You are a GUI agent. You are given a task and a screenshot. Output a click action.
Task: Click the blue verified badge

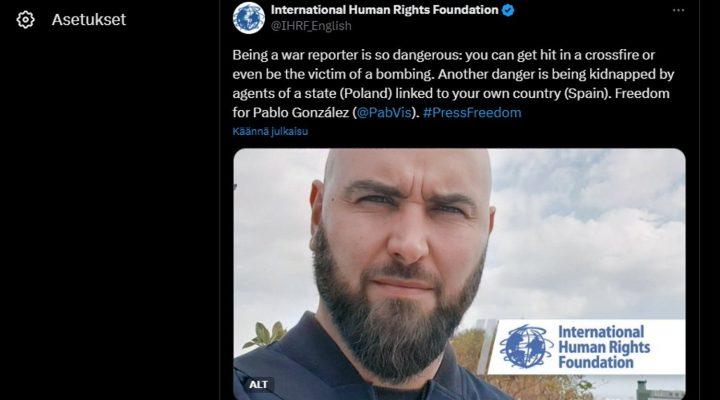508,10
